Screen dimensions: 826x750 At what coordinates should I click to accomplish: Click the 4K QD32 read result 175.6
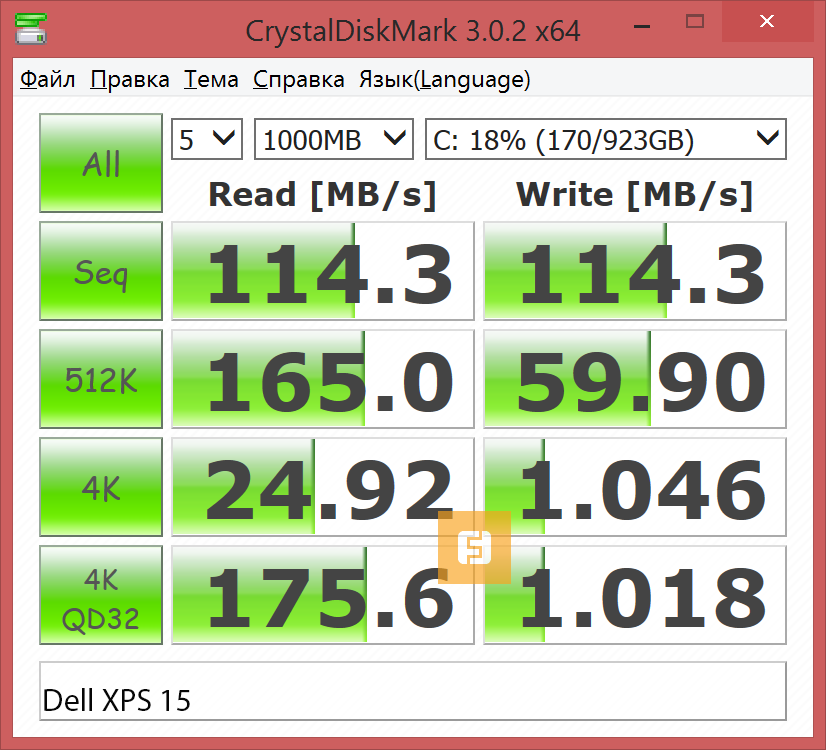tap(322, 596)
